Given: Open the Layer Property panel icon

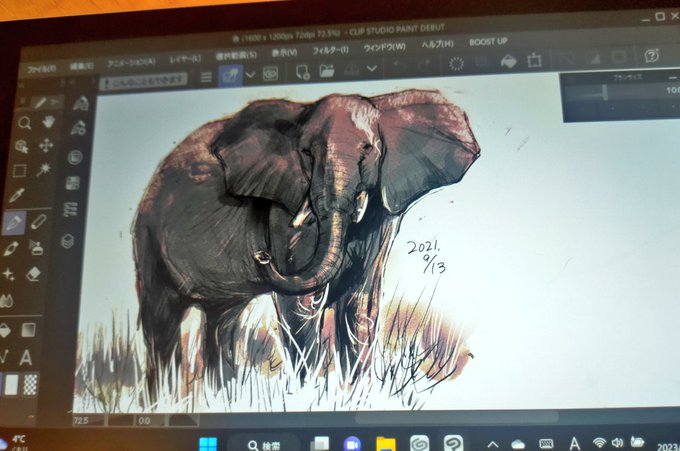Looking at the screenshot, I should (70, 209).
